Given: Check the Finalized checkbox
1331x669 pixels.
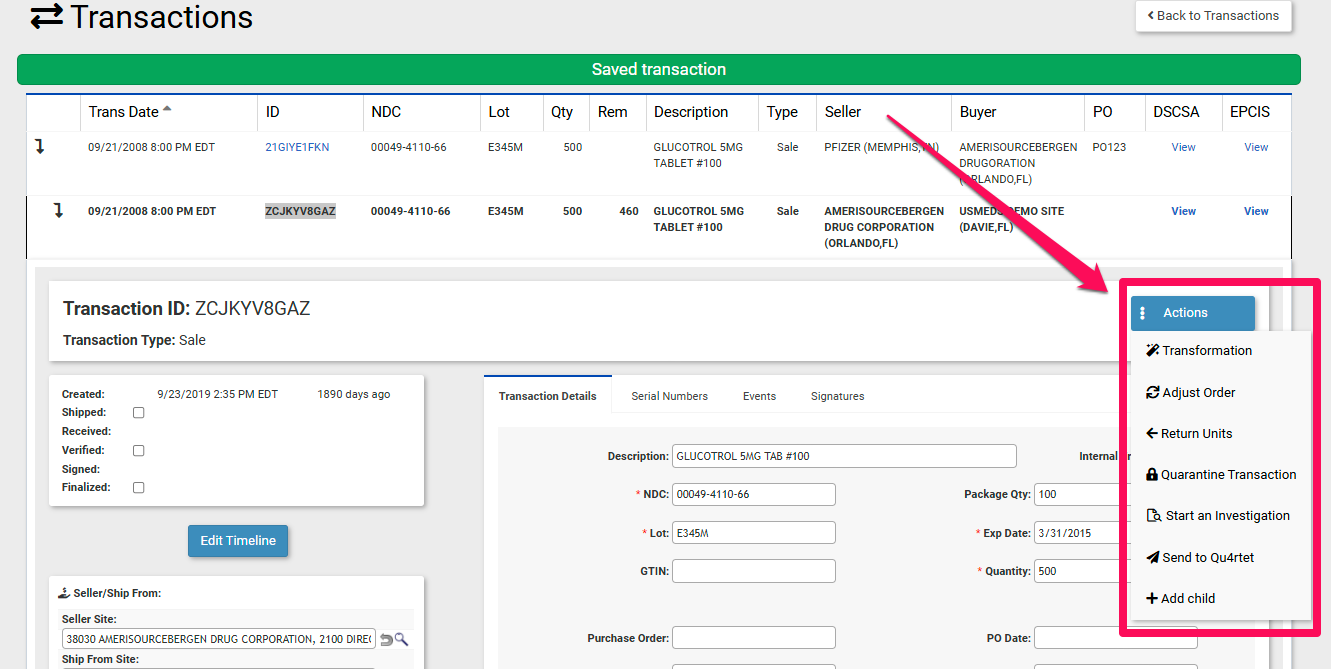Looking at the screenshot, I should (139, 488).
